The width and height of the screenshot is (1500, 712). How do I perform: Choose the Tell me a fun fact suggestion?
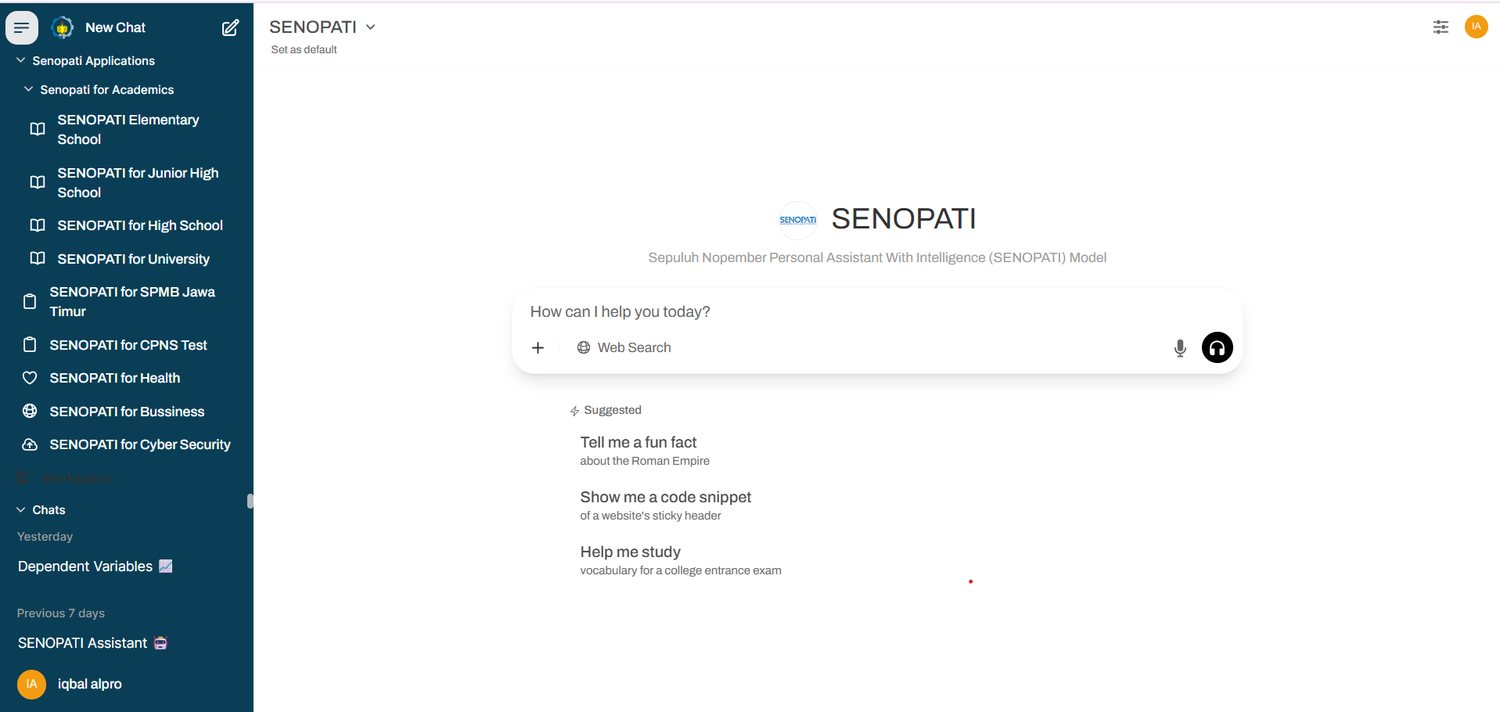645,451
